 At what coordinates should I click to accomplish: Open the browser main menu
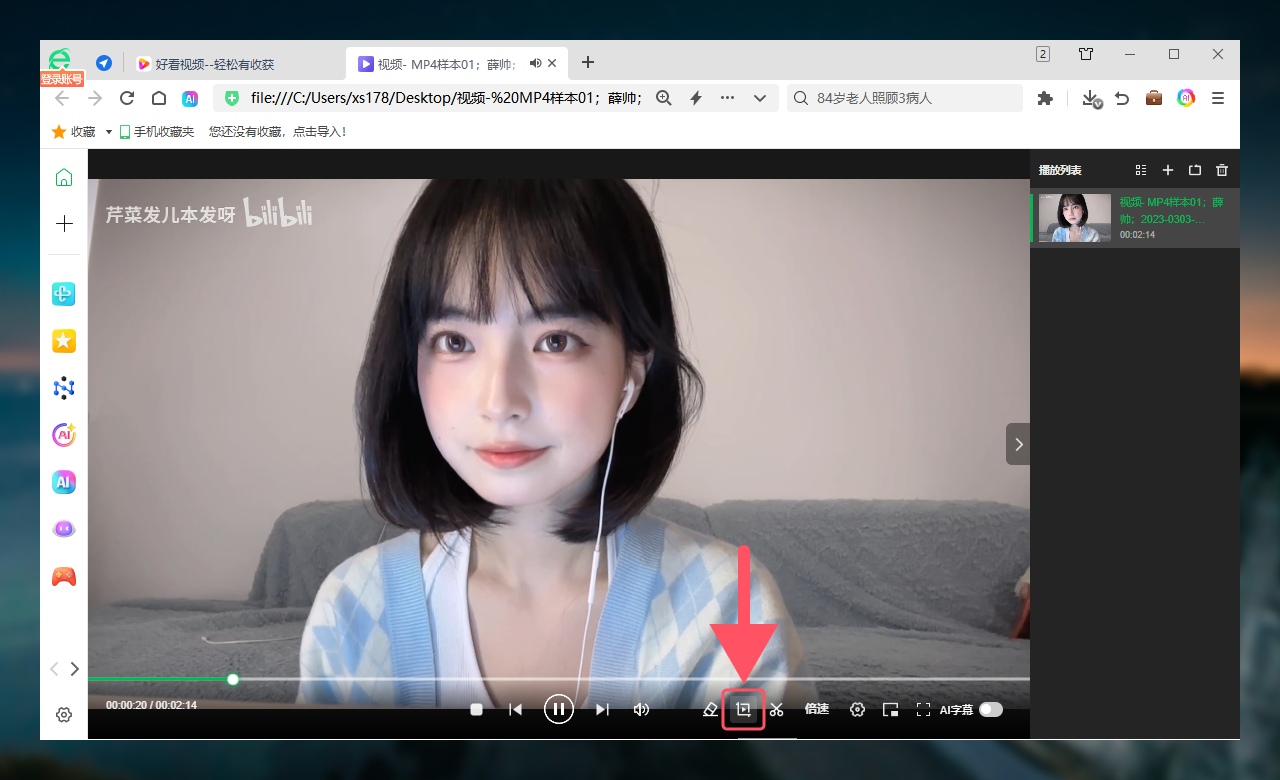[x=1218, y=98]
